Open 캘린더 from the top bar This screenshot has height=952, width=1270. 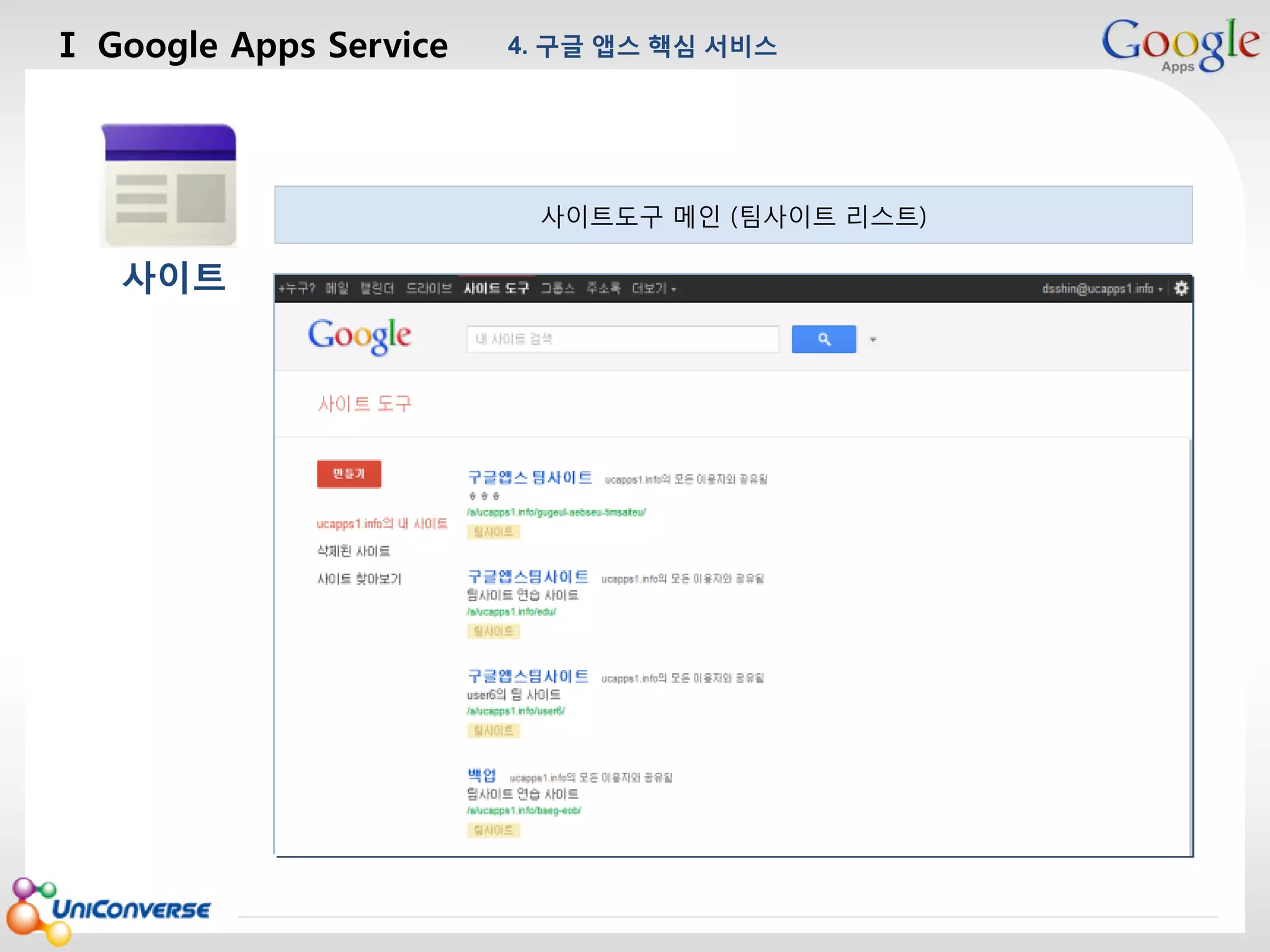click(377, 288)
